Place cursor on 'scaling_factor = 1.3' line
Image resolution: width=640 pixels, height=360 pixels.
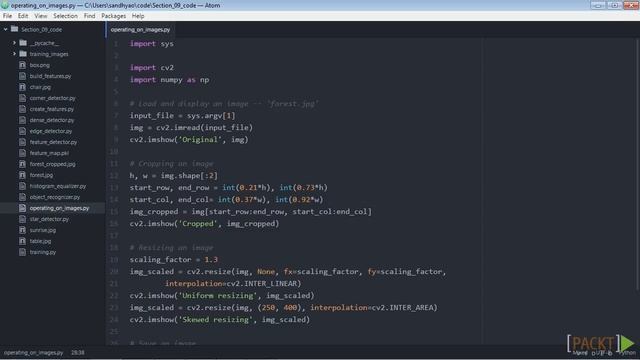click(173, 260)
